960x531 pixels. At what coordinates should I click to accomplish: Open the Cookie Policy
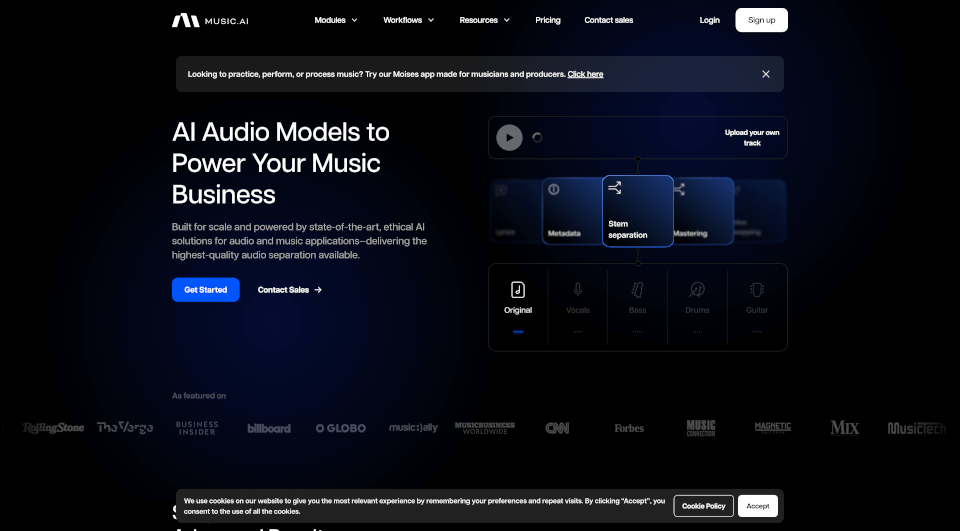tap(703, 506)
